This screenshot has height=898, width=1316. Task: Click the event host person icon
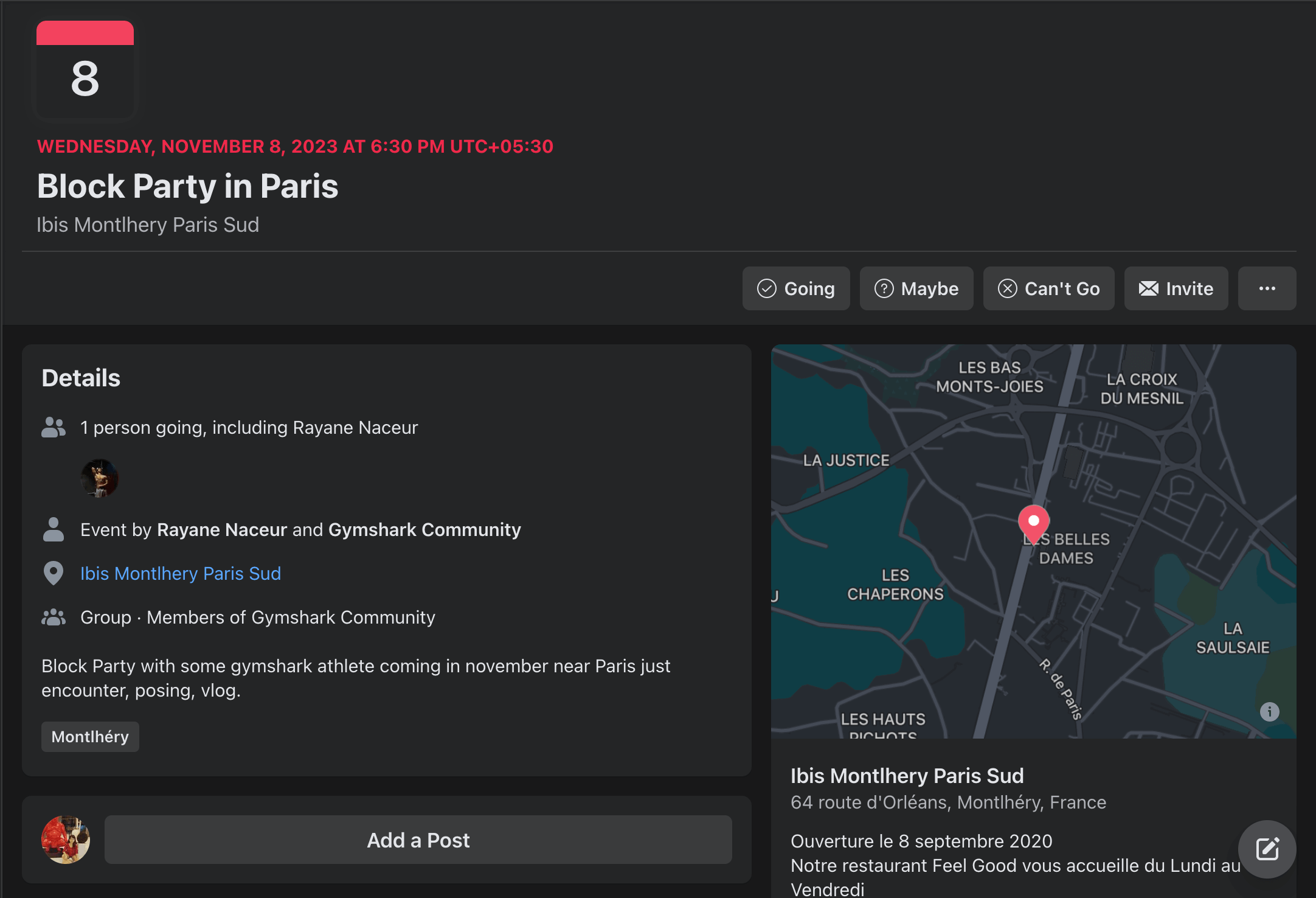[x=54, y=529]
